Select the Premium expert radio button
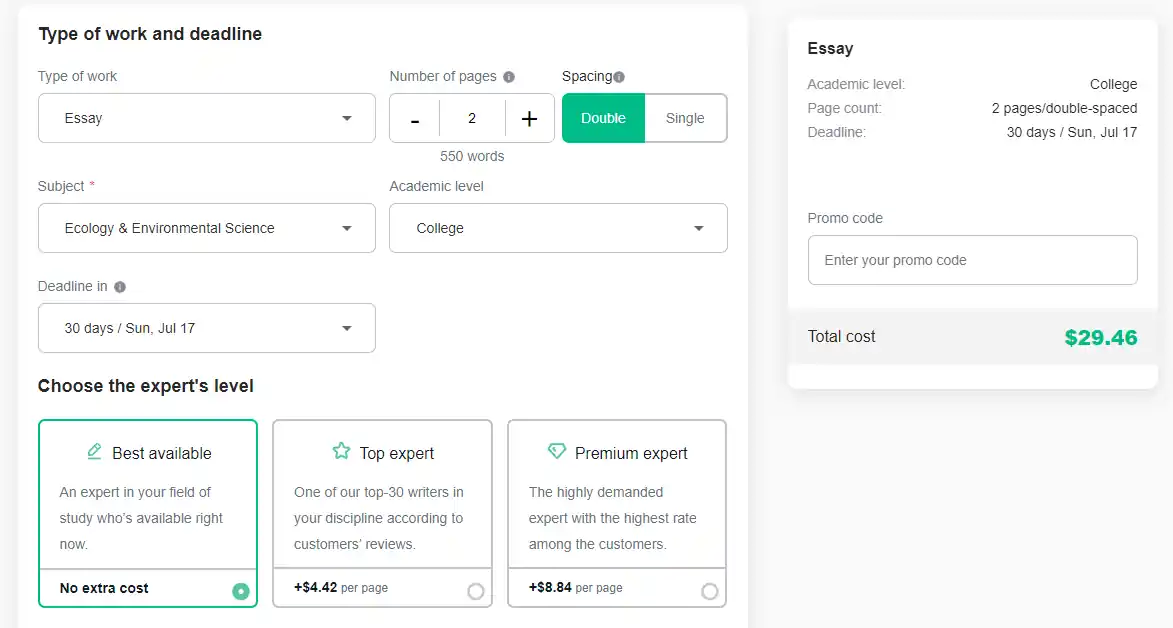The width and height of the screenshot is (1173, 628). tap(710, 591)
